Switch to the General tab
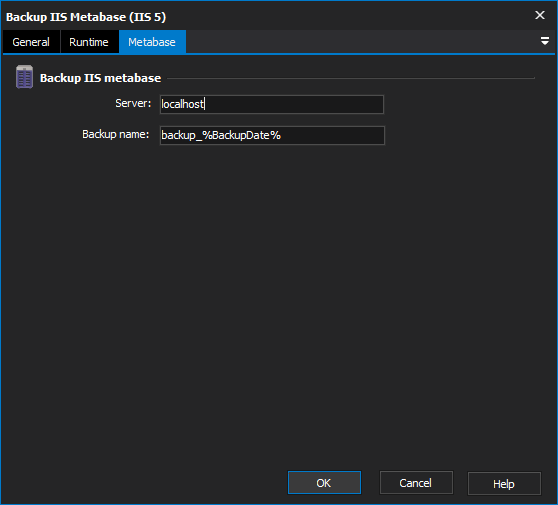The width and height of the screenshot is (558, 505). pos(31,42)
